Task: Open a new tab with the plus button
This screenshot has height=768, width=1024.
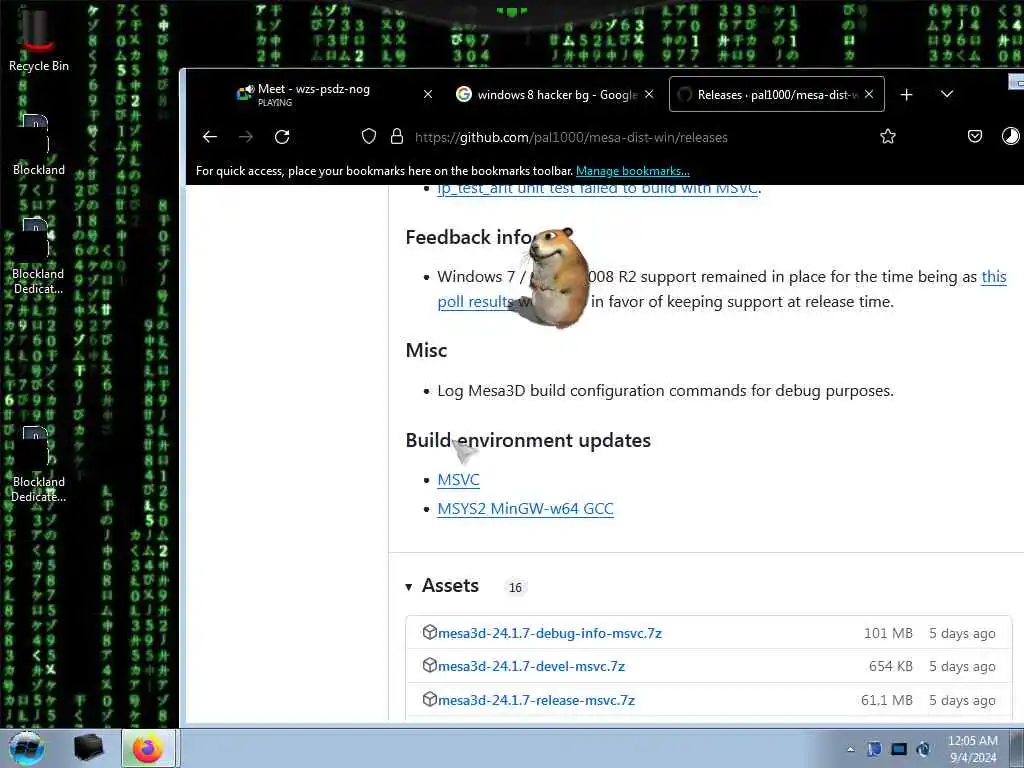Action: pyautogui.click(x=906, y=95)
